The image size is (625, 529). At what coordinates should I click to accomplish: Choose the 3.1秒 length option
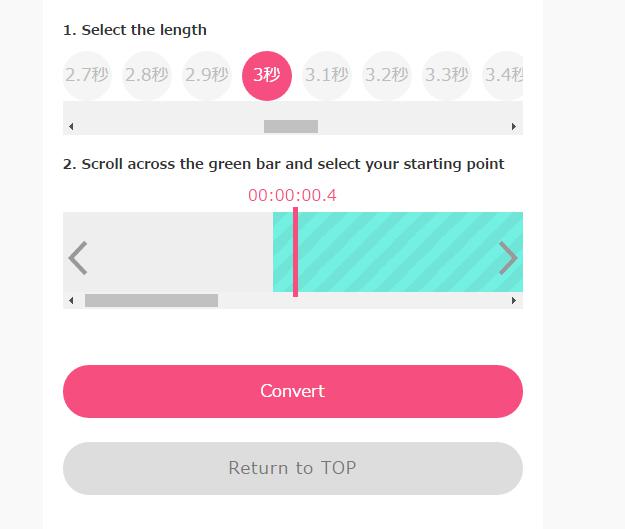tap(327, 76)
